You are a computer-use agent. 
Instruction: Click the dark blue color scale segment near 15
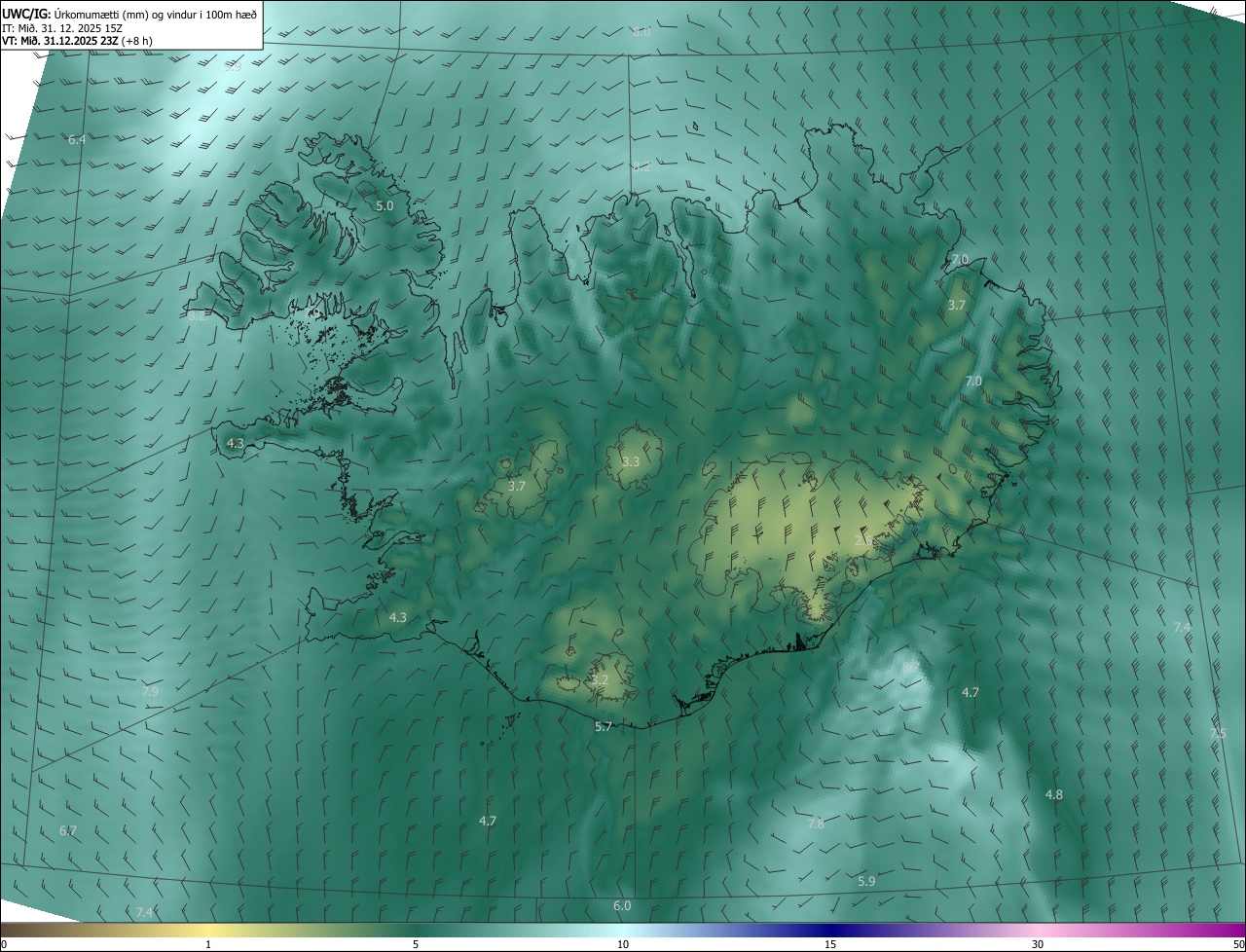pyautogui.click(x=830, y=931)
